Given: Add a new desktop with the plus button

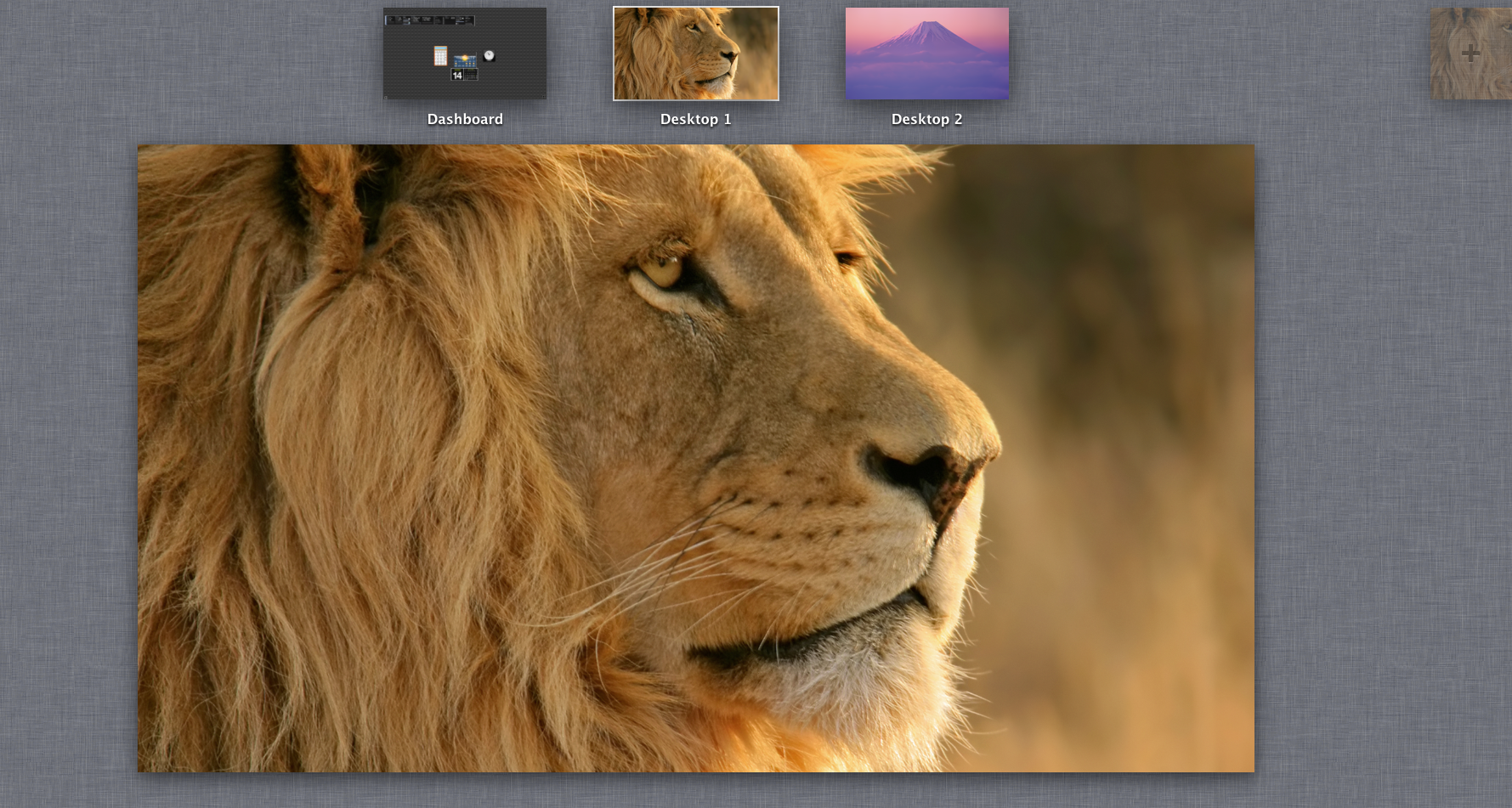Looking at the screenshot, I should point(1471,54).
